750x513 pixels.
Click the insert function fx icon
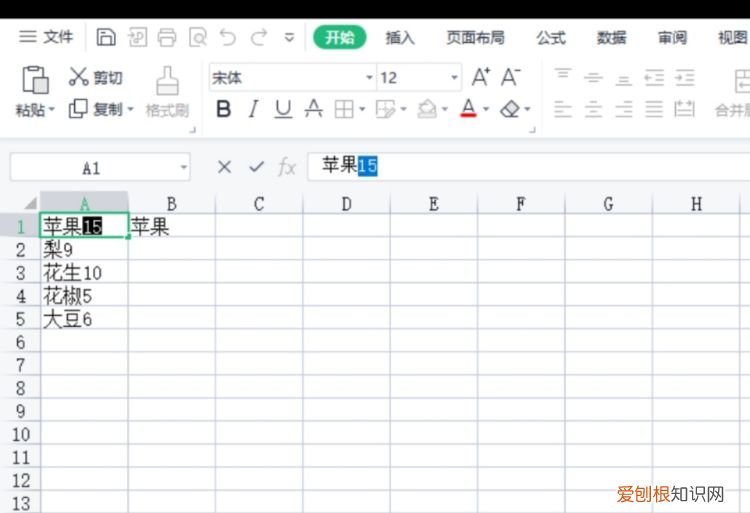click(x=287, y=167)
